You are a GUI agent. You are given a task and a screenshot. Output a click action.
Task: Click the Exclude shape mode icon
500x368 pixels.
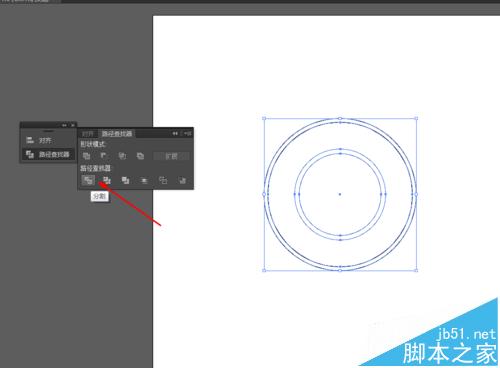click(140, 156)
